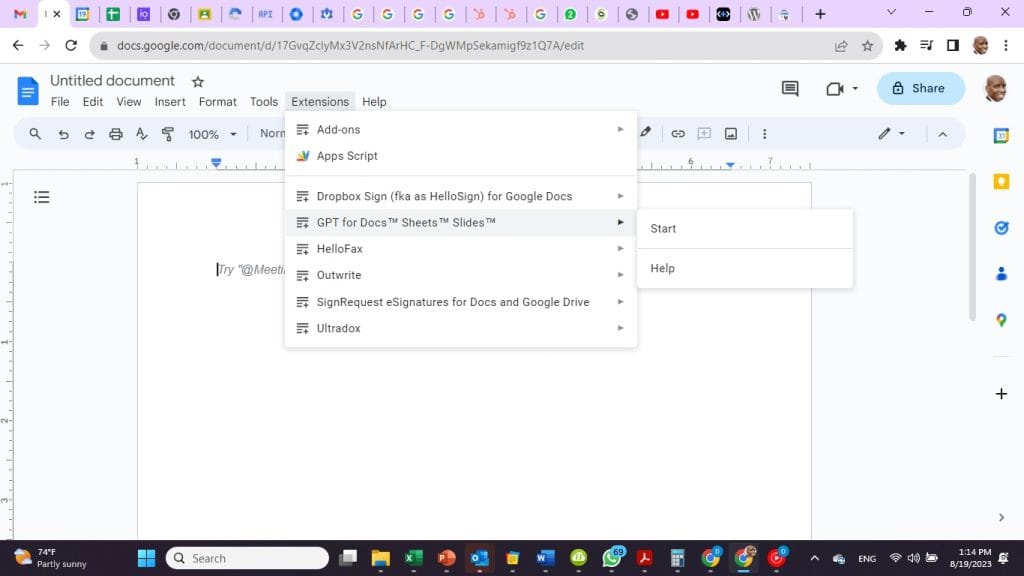Star the Untitled document
The image size is (1024, 576).
coord(198,81)
